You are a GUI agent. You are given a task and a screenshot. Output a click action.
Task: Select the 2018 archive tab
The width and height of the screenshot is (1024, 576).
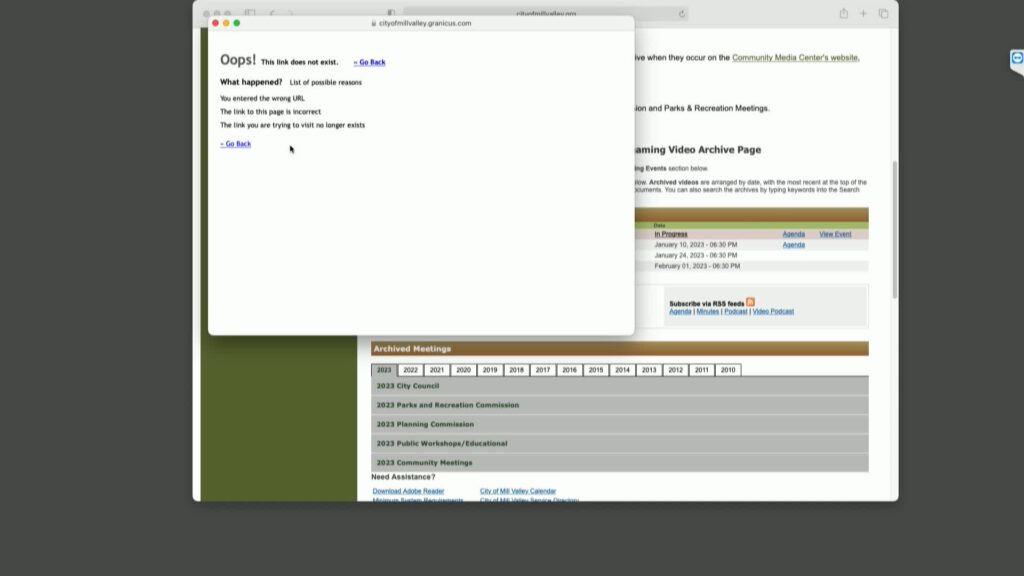click(x=517, y=370)
